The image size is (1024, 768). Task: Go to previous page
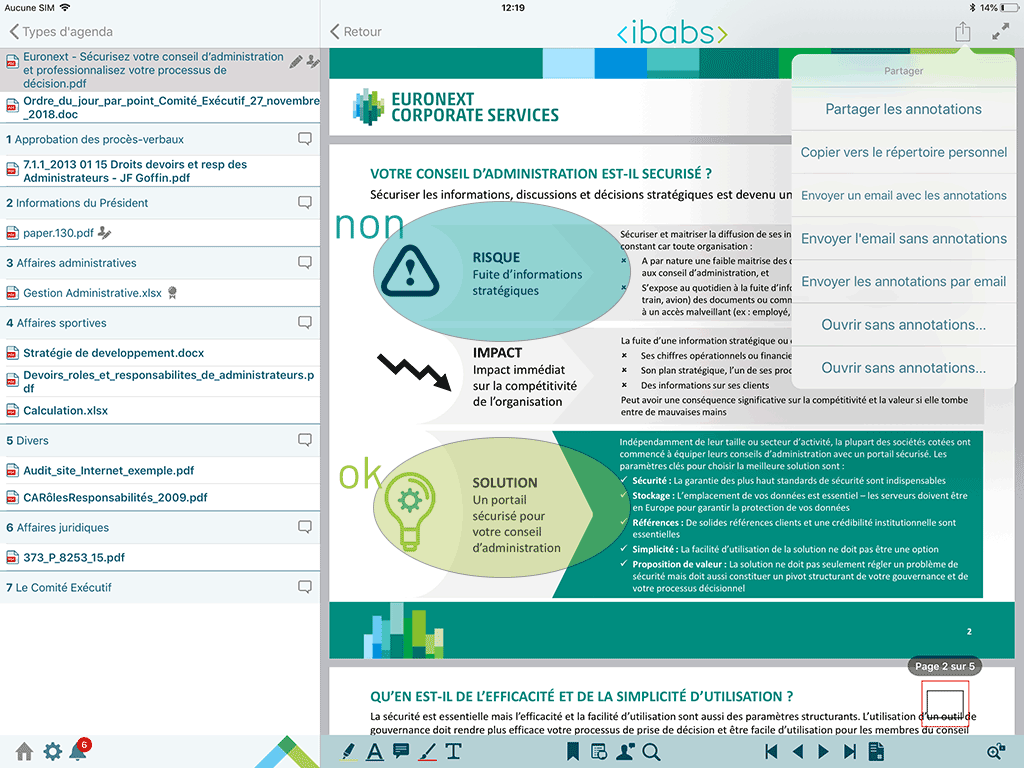[797, 752]
